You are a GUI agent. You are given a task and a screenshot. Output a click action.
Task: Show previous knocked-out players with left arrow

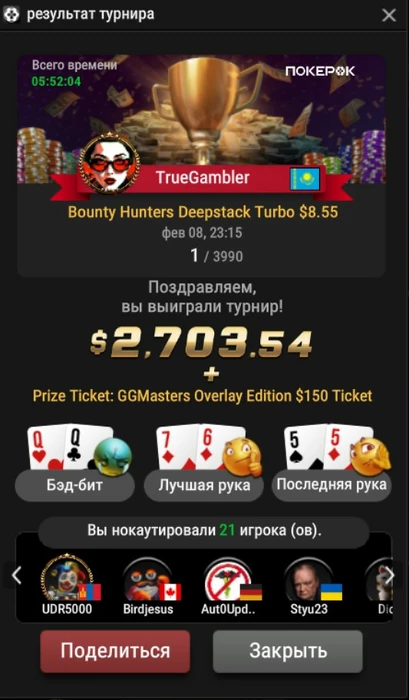[17, 575]
